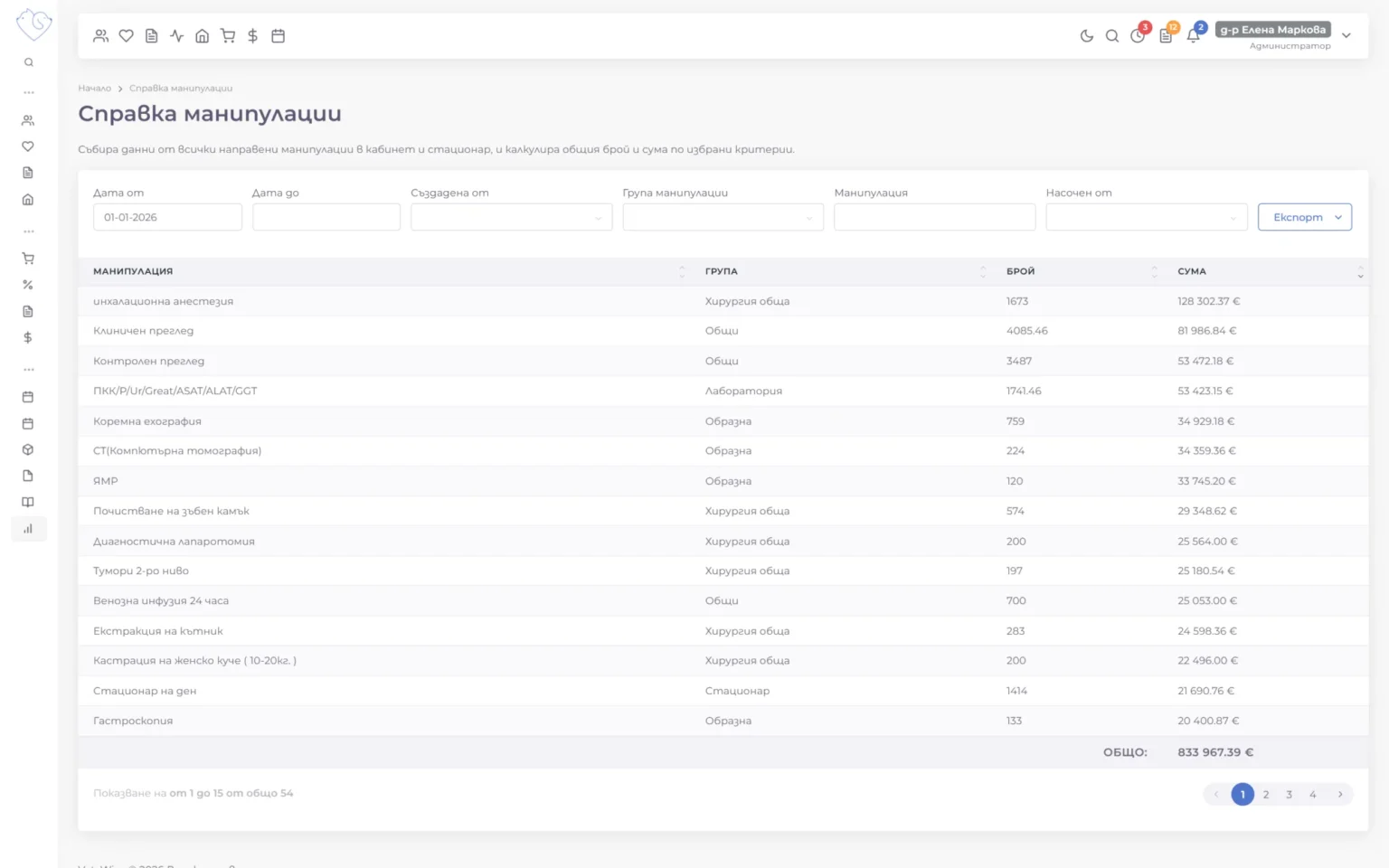The image size is (1389, 868).
Task: Click the heart icon in top toolbar
Action: tap(127, 36)
